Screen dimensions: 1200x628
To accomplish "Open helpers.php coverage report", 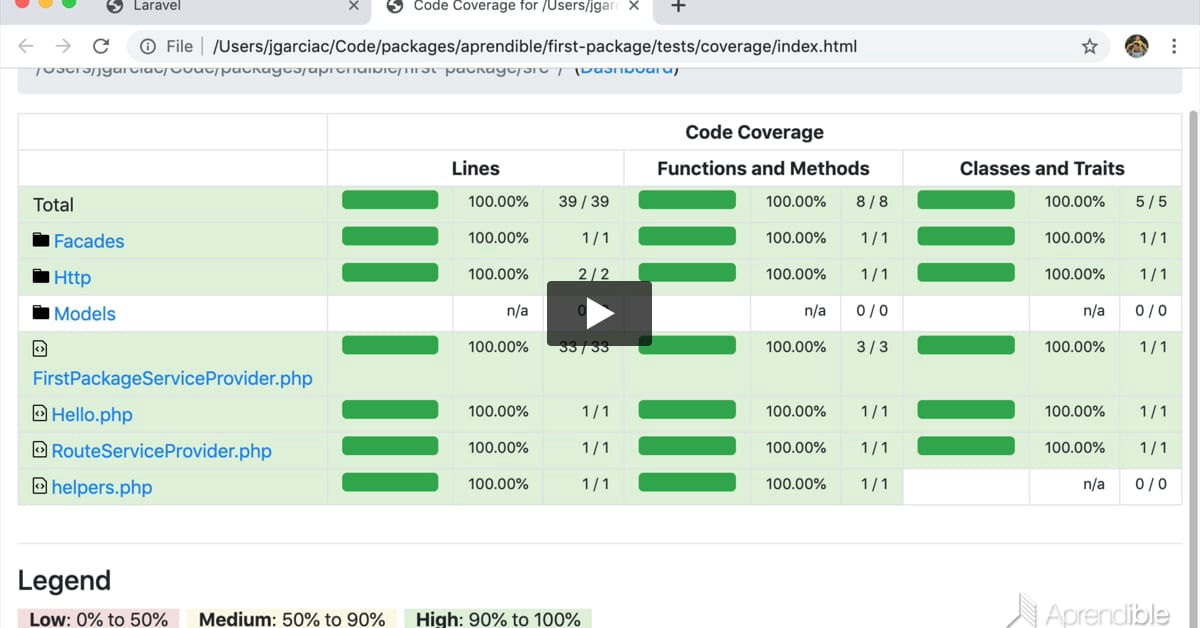I will tap(102, 488).
